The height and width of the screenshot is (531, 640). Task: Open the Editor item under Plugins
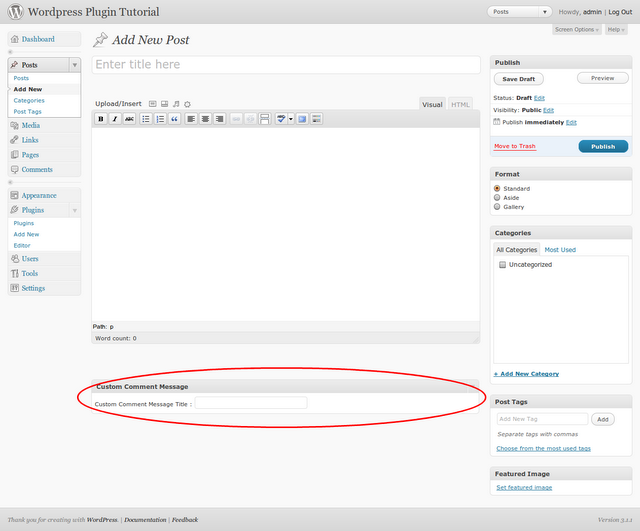click(x=22, y=245)
